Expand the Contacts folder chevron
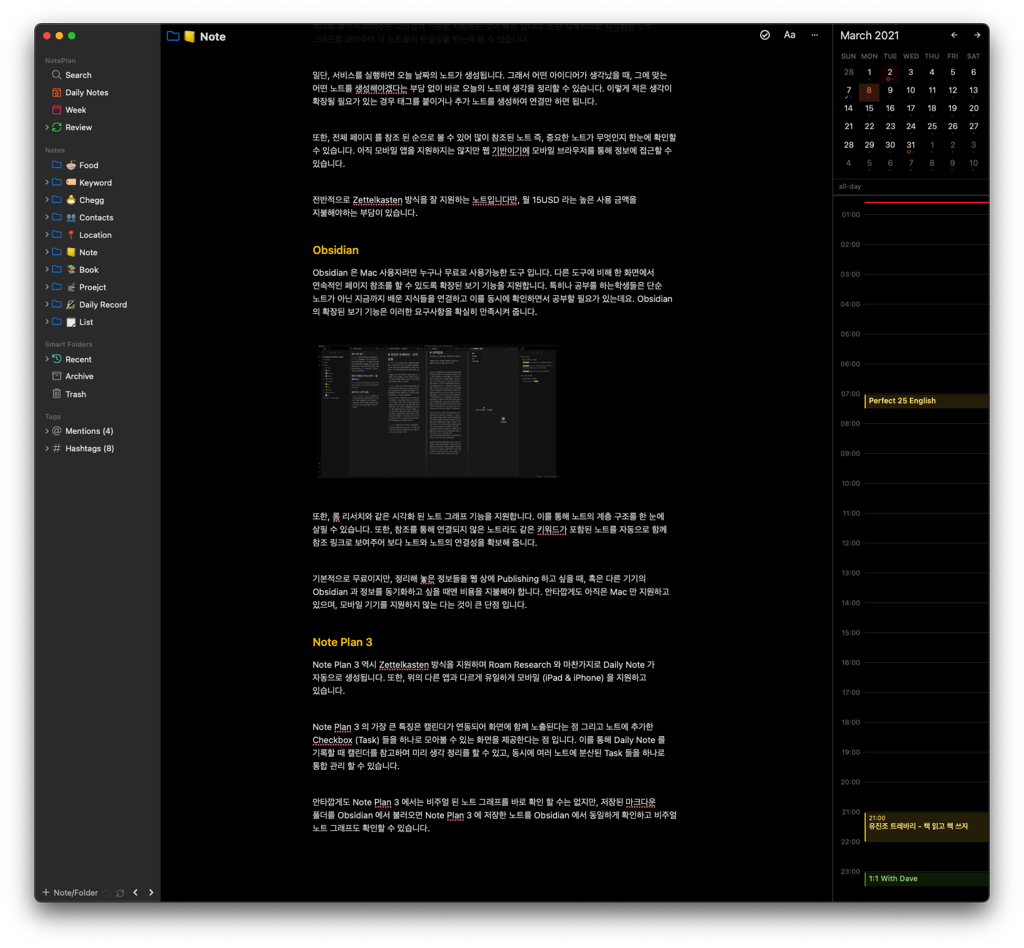Image resolution: width=1024 pixels, height=948 pixels. tap(47, 217)
